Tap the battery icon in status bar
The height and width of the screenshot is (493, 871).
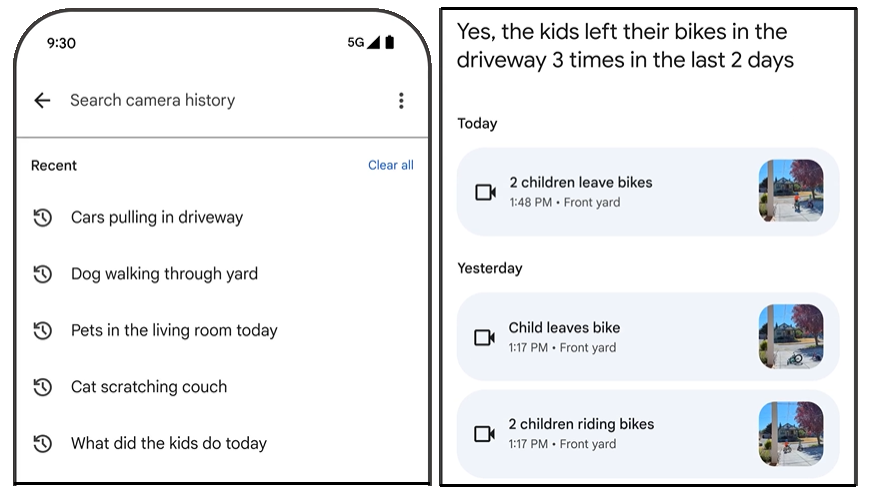coord(389,43)
